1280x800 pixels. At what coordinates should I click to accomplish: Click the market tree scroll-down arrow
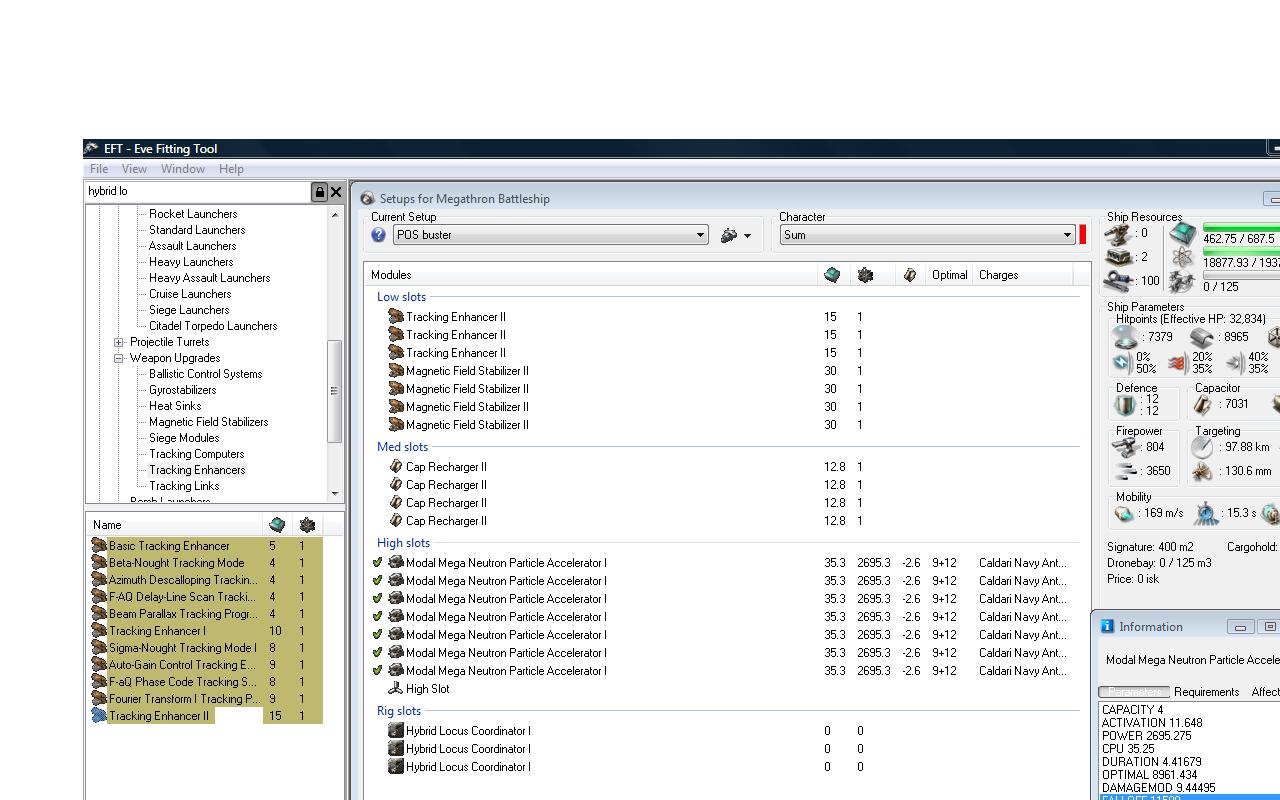coord(335,494)
